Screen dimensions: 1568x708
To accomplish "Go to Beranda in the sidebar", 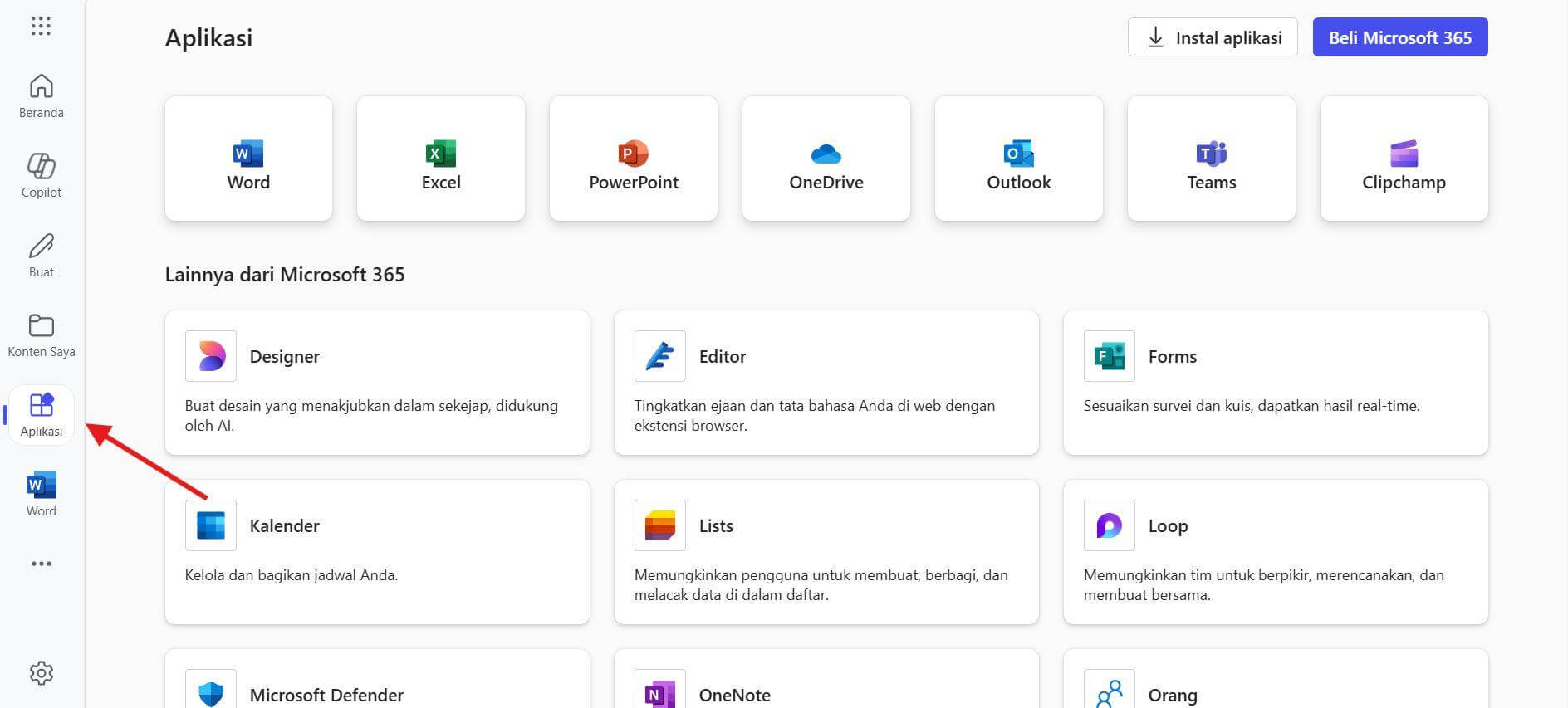I will tap(41, 96).
